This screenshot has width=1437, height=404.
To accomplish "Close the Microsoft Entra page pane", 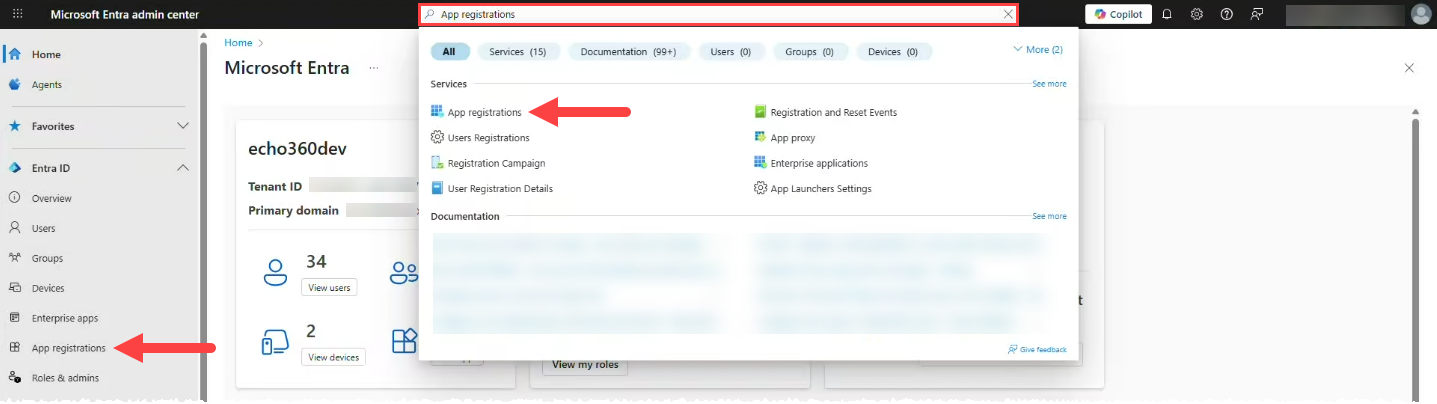I will click(x=1409, y=68).
